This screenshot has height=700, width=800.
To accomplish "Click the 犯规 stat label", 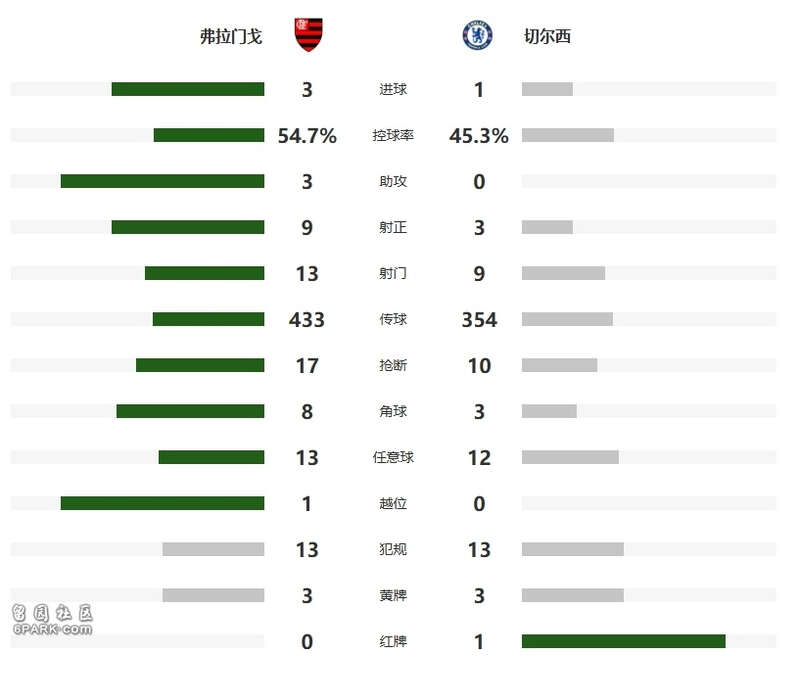I will click(393, 549).
